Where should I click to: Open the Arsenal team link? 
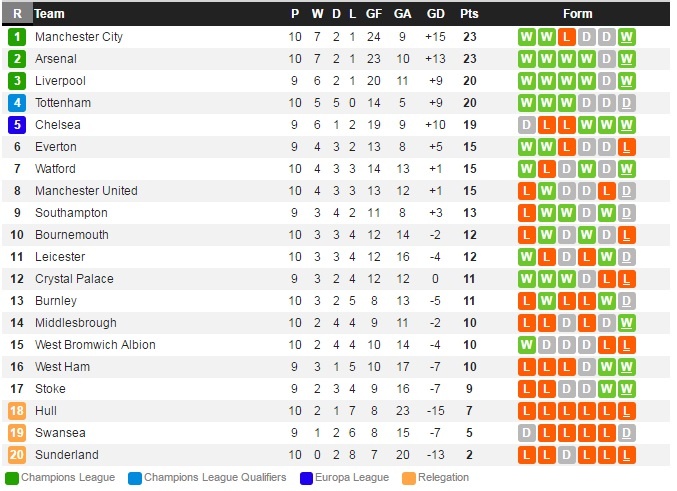(x=56, y=59)
